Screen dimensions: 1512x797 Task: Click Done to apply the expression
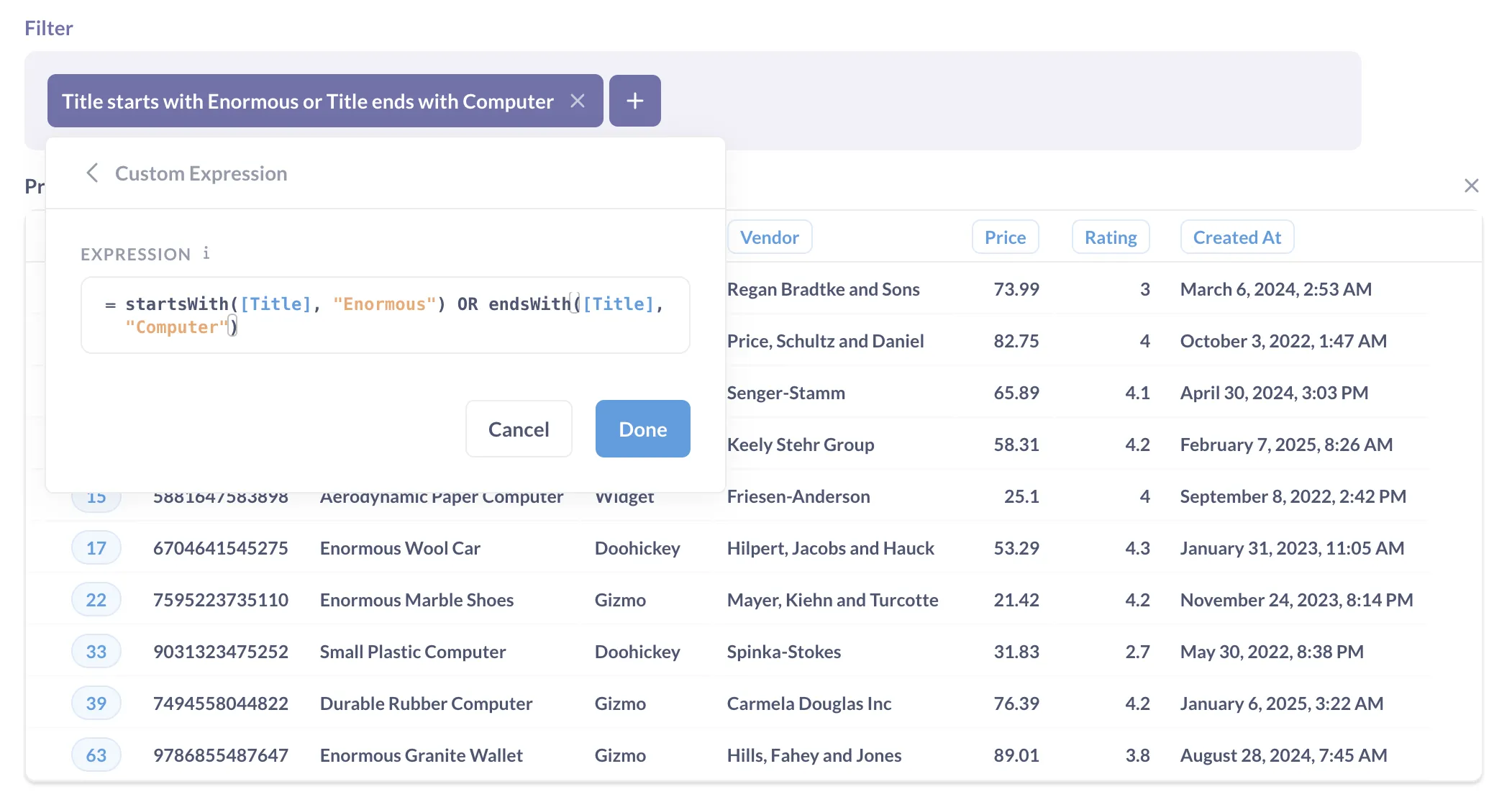pyautogui.click(x=642, y=429)
